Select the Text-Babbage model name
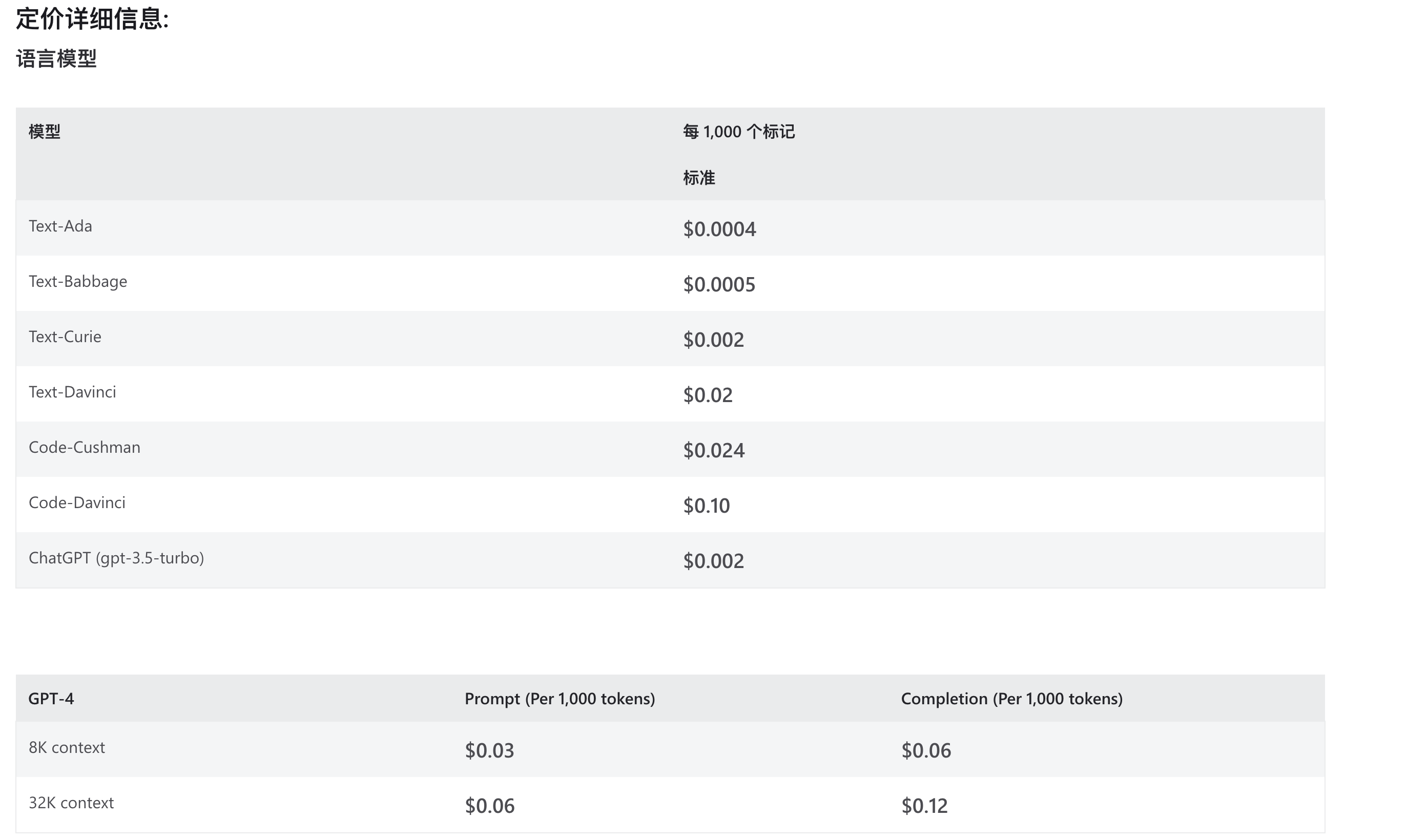 coord(77,281)
